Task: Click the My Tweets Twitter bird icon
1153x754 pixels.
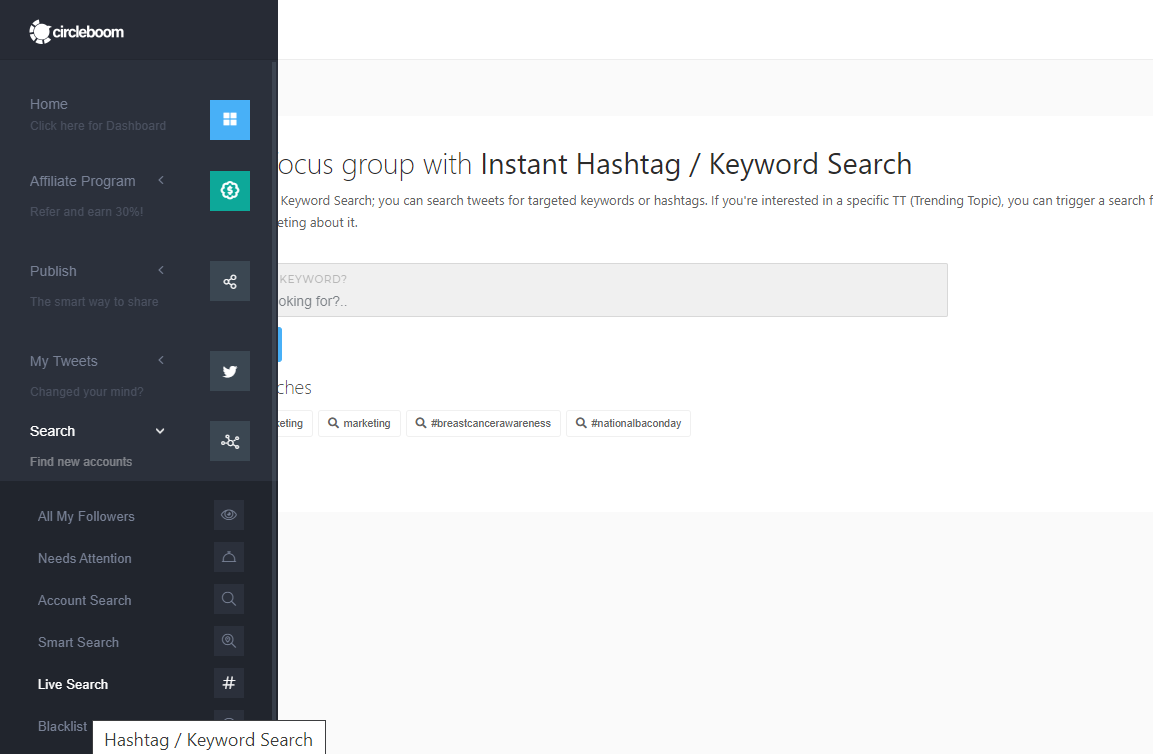Action: click(x=230, y=371)
